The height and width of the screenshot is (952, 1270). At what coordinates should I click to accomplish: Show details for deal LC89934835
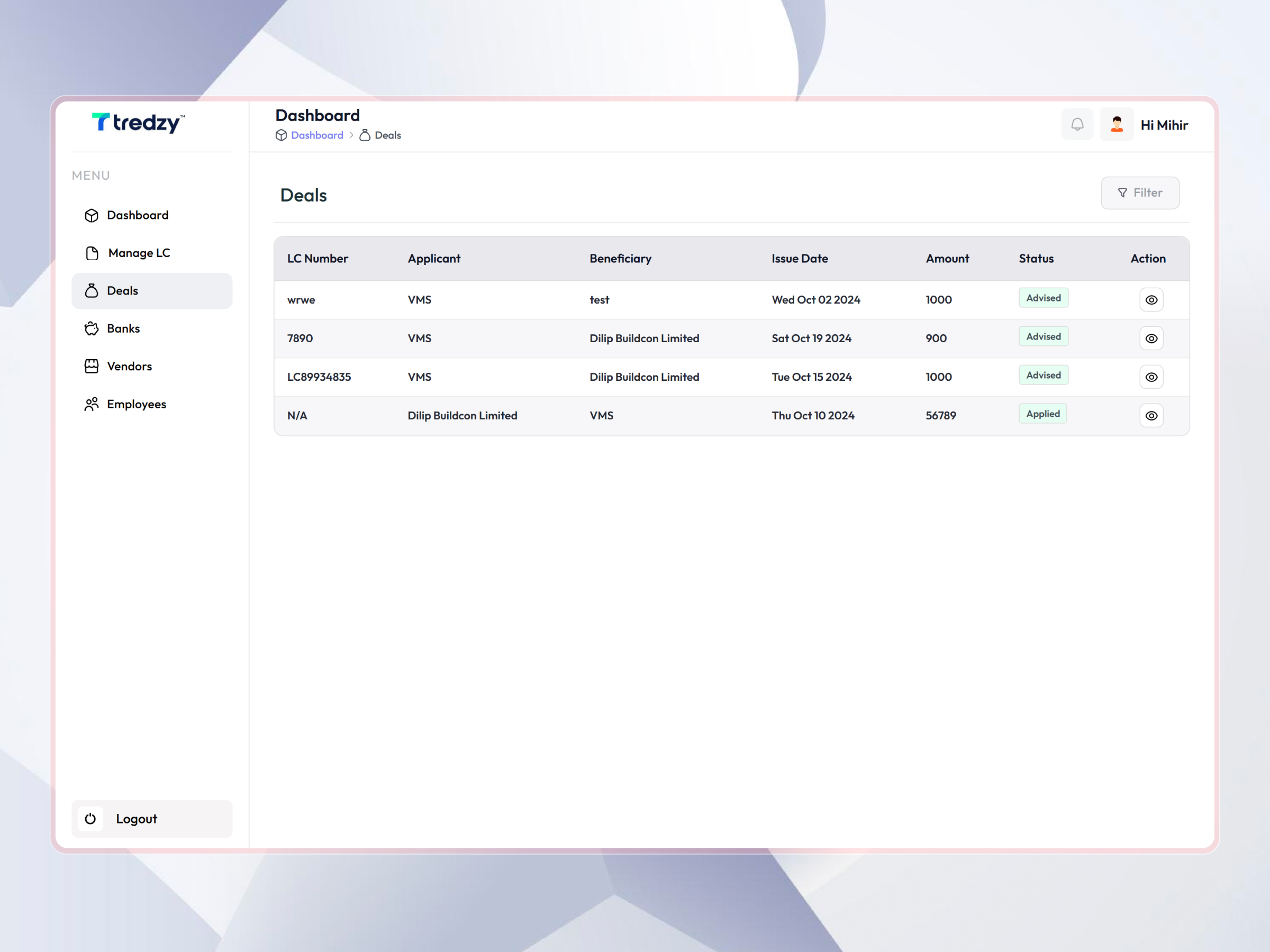tap(1151, 377)
